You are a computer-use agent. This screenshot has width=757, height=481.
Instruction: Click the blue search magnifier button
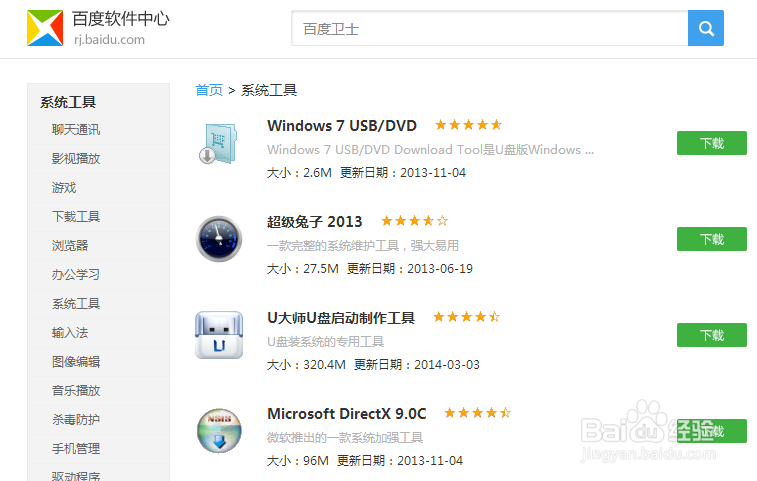[x=705, y=28]
